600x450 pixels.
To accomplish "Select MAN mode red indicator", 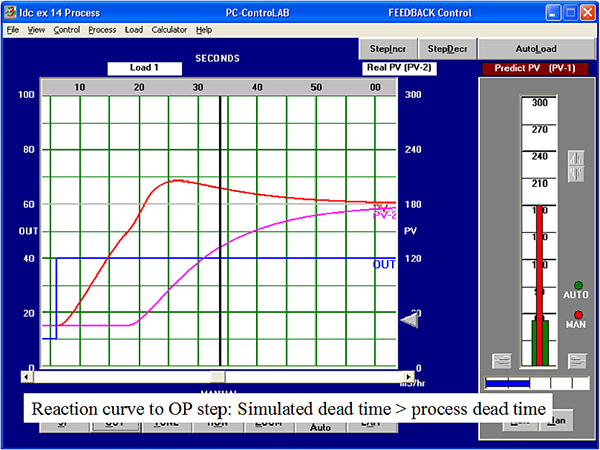I will (578, 315).
